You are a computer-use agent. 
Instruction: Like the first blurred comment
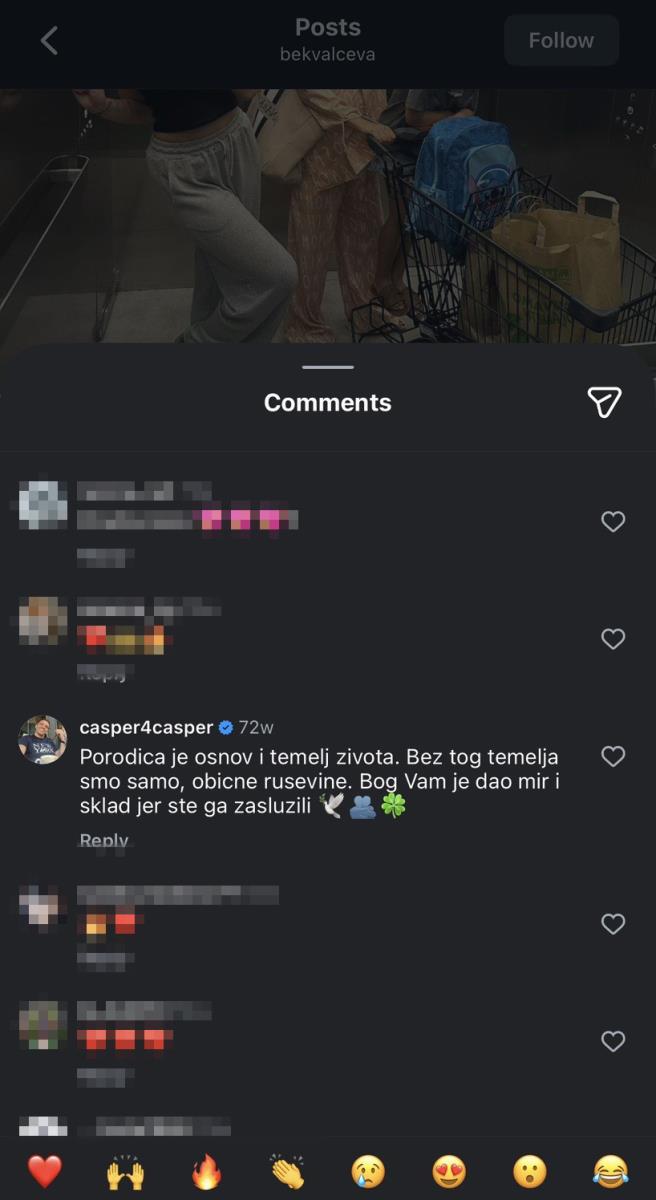coord(613,521)
